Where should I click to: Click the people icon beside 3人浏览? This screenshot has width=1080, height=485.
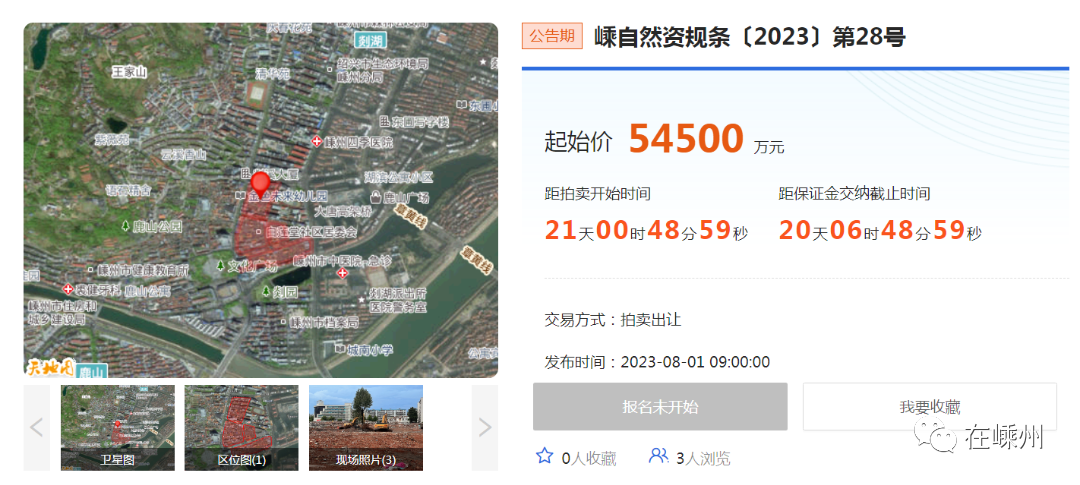pos(658,456)
